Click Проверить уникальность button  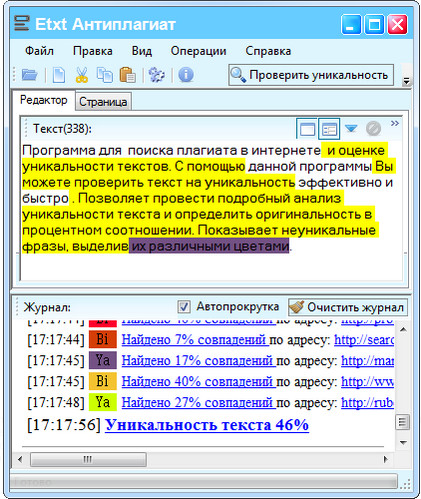(311, 75)
